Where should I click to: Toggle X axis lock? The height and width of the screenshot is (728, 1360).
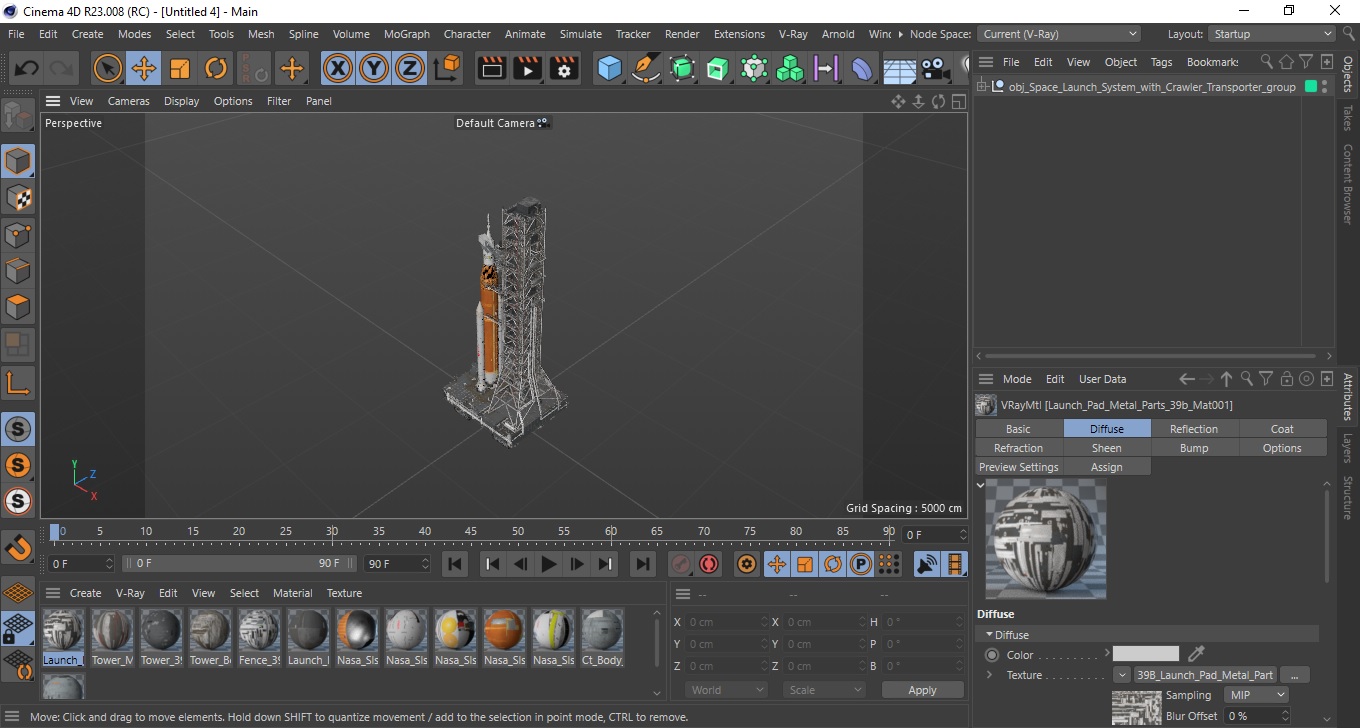click(338, 69)
